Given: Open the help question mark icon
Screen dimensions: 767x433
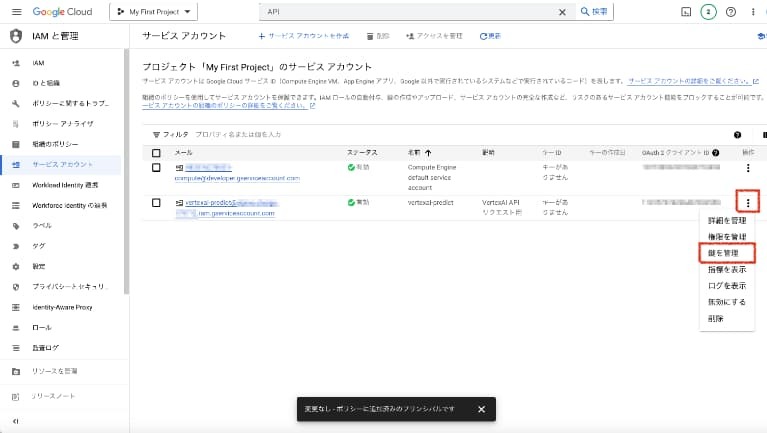Looking at the screenshot, I should click(x=731, y=12).
